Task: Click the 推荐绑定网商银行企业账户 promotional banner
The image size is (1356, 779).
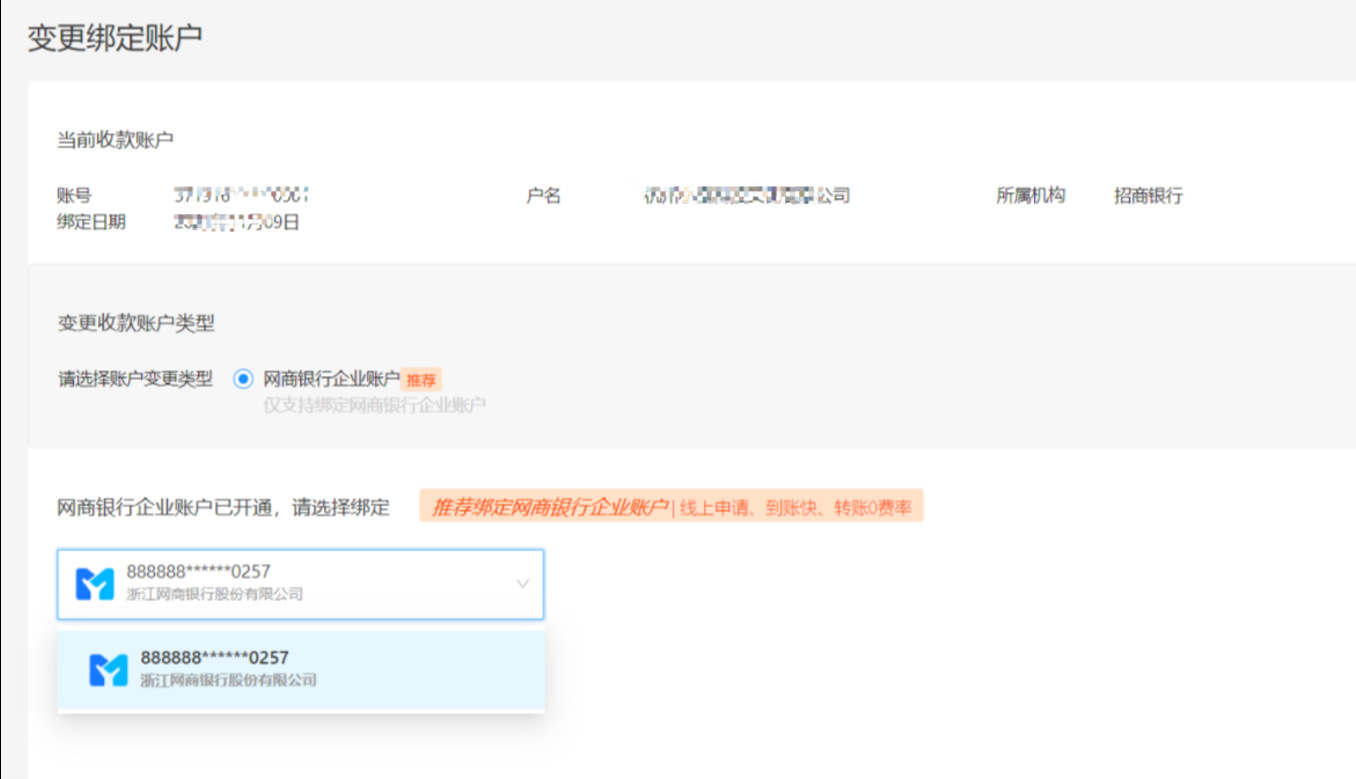Action: coord(549,507)
